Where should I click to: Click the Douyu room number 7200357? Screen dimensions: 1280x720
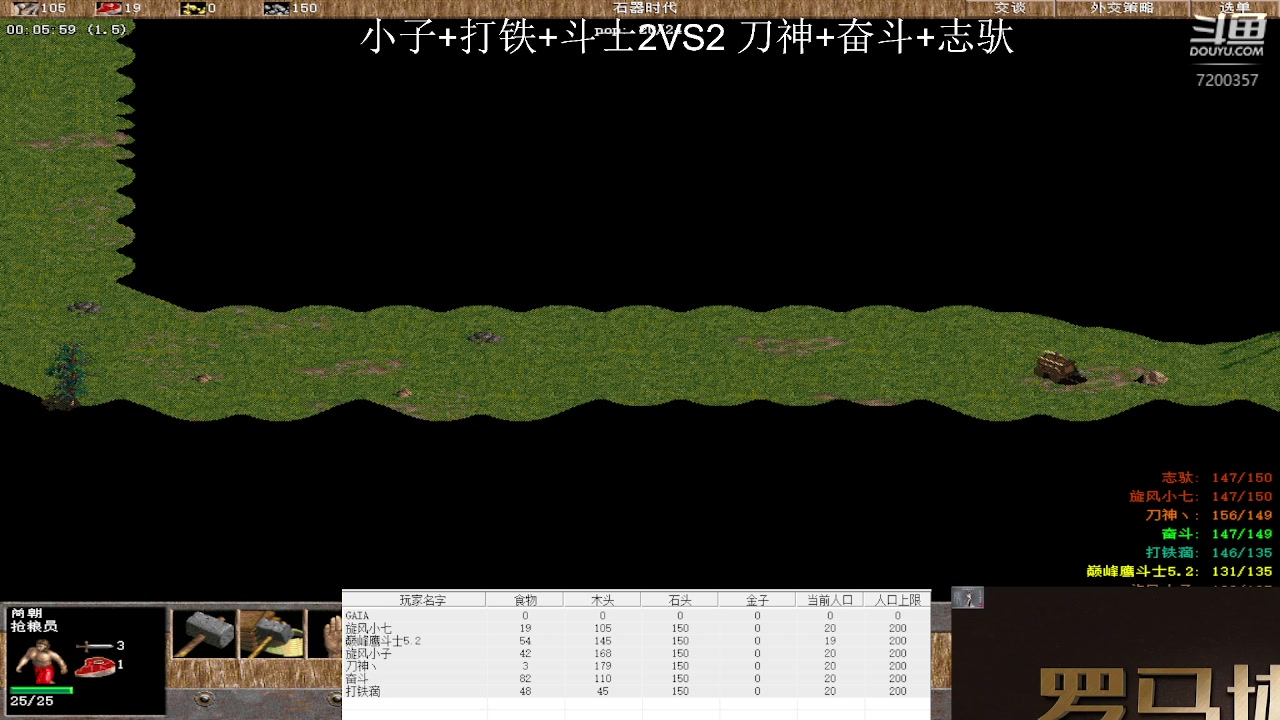coord(1227,80)
